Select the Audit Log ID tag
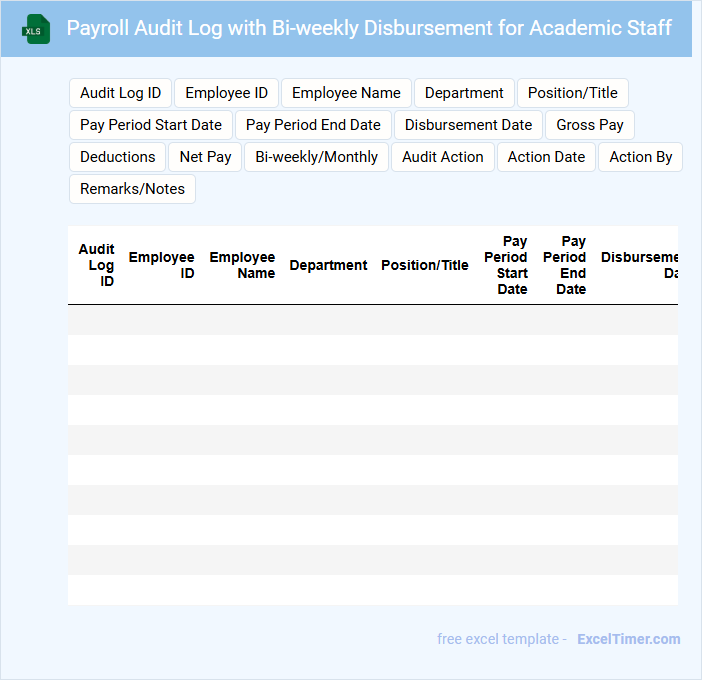Viewport: 702px width, 680px height. click(x=120, y=93)
